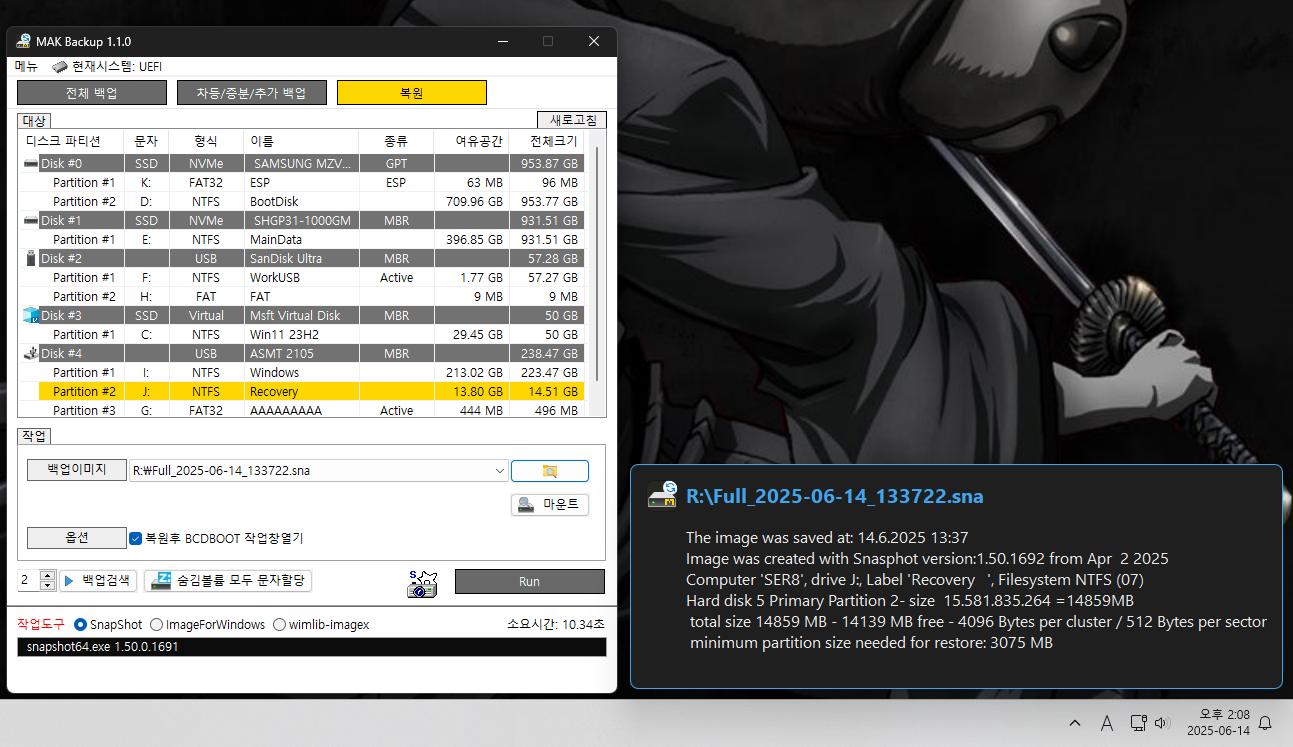Click the R:\Full_2025-06-14_133722.sna popup title
1293x747 pixels.
point(834,496)
